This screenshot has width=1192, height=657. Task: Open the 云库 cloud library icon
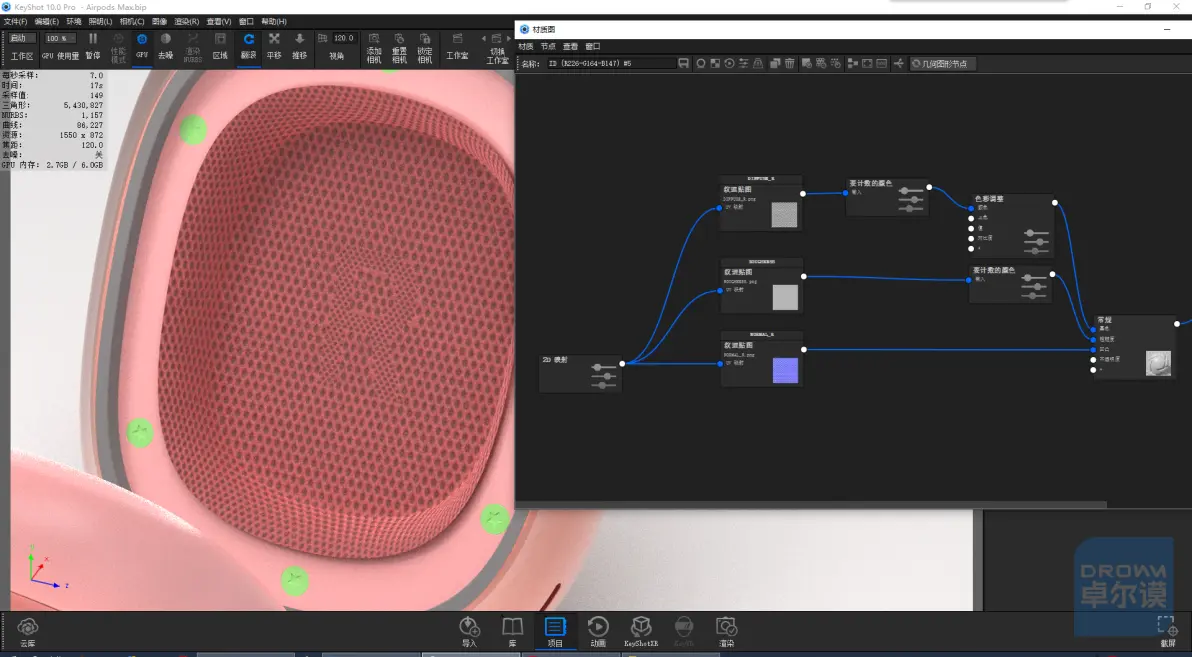coord(28,633)
